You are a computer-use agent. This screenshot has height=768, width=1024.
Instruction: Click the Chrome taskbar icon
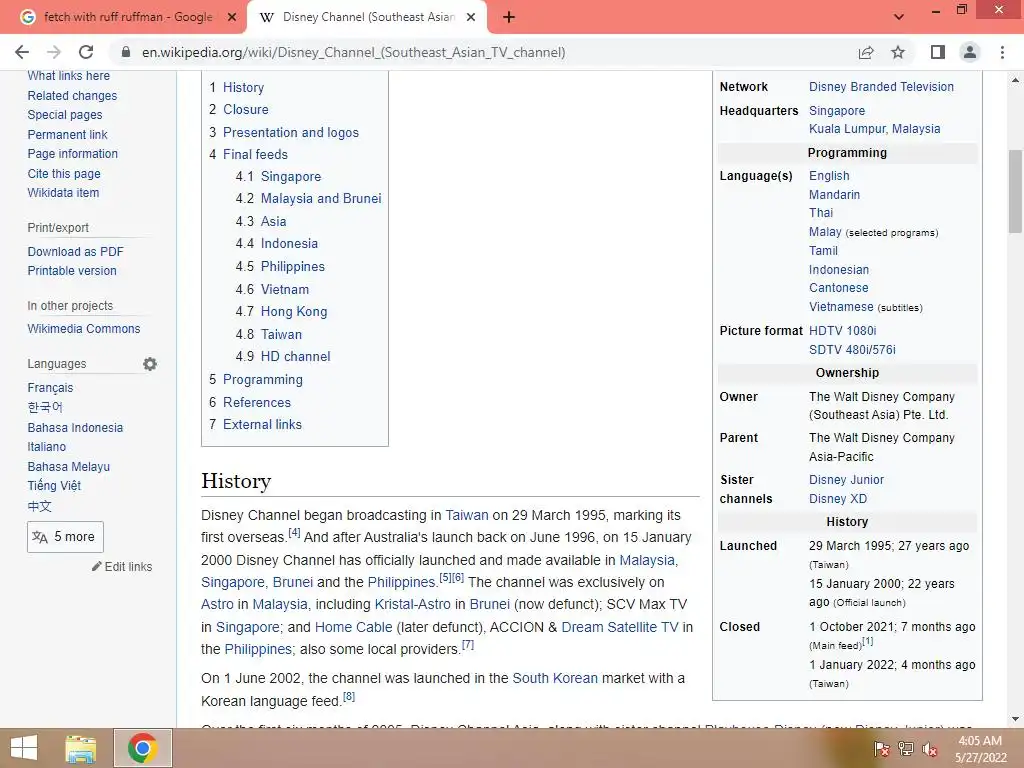click(143, 748)
